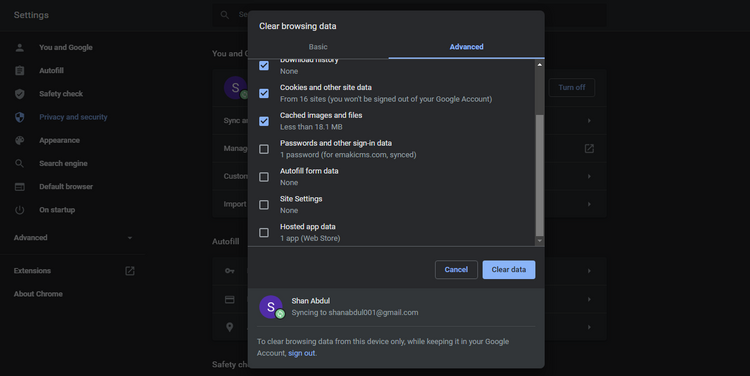Viewport: 750px width, 376px height.
Task: Click the On startup power icon
Action: pos(20,210)
